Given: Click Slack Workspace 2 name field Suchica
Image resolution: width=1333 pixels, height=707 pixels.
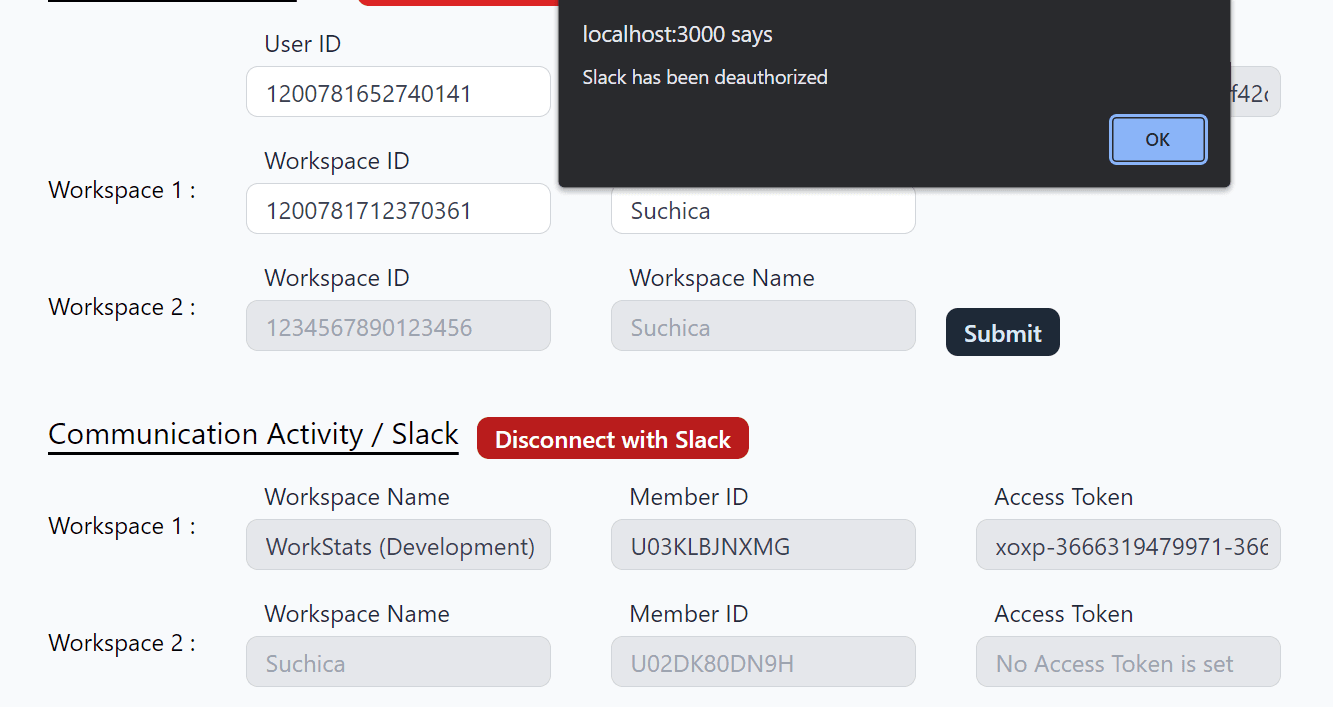Looking at the screenshot, I should coord(398,662).
